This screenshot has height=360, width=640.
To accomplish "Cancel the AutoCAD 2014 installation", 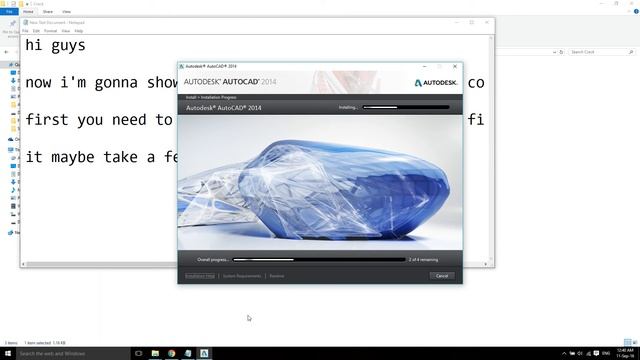I will click(442, 276).
